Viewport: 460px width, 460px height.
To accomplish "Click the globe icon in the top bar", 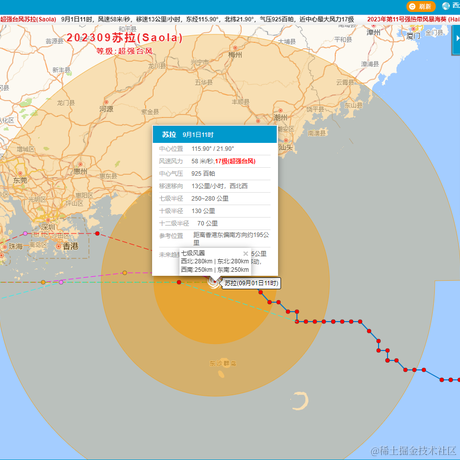I will [x=446, y=6].
